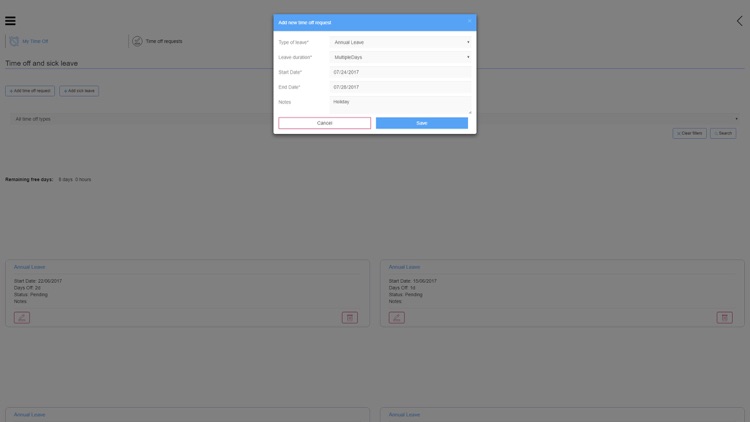
Task: Click the Notes text area containing Holiday
Action: [x=401, y=105]
